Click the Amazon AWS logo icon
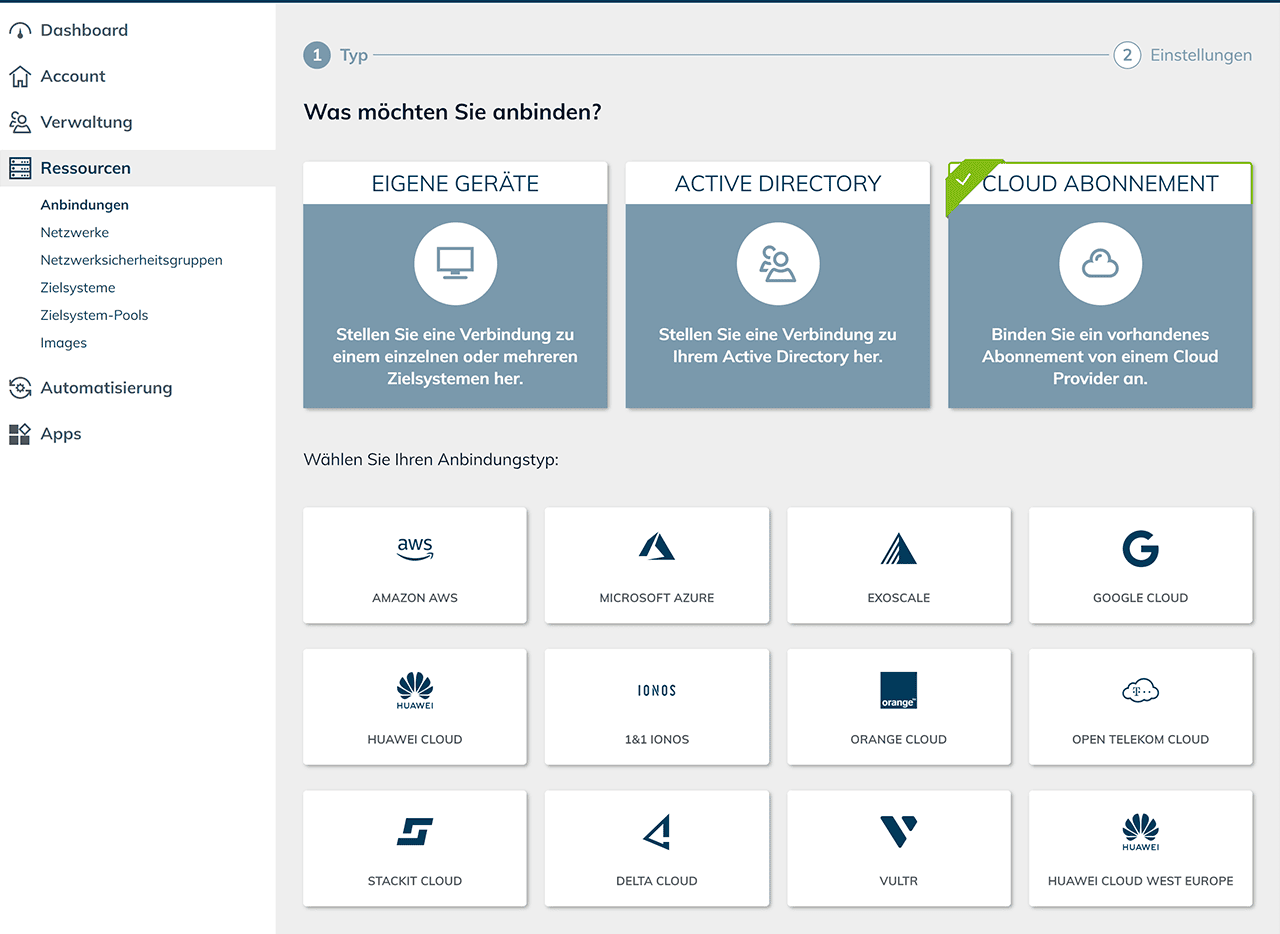Image resolution: width=1280 pixels, height=934 pixels. [415, 548]
